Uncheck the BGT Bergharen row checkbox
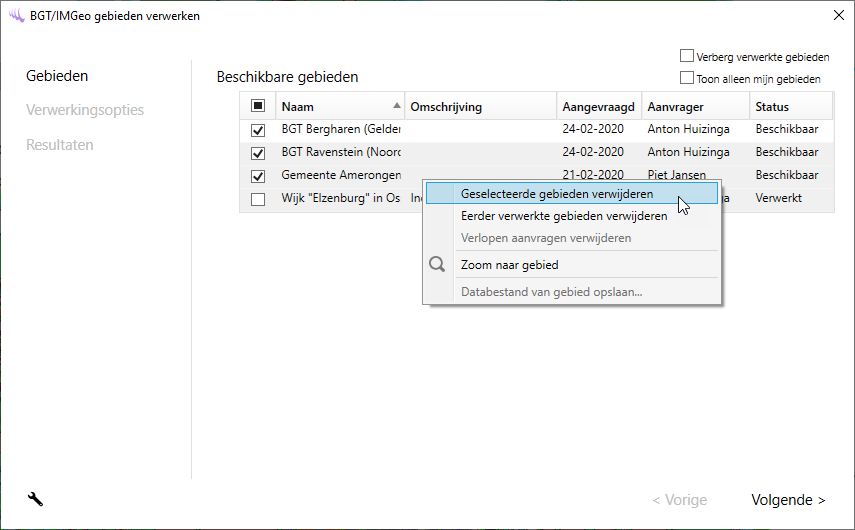This screenshot has height=530, width=855. tap(258, 130)
